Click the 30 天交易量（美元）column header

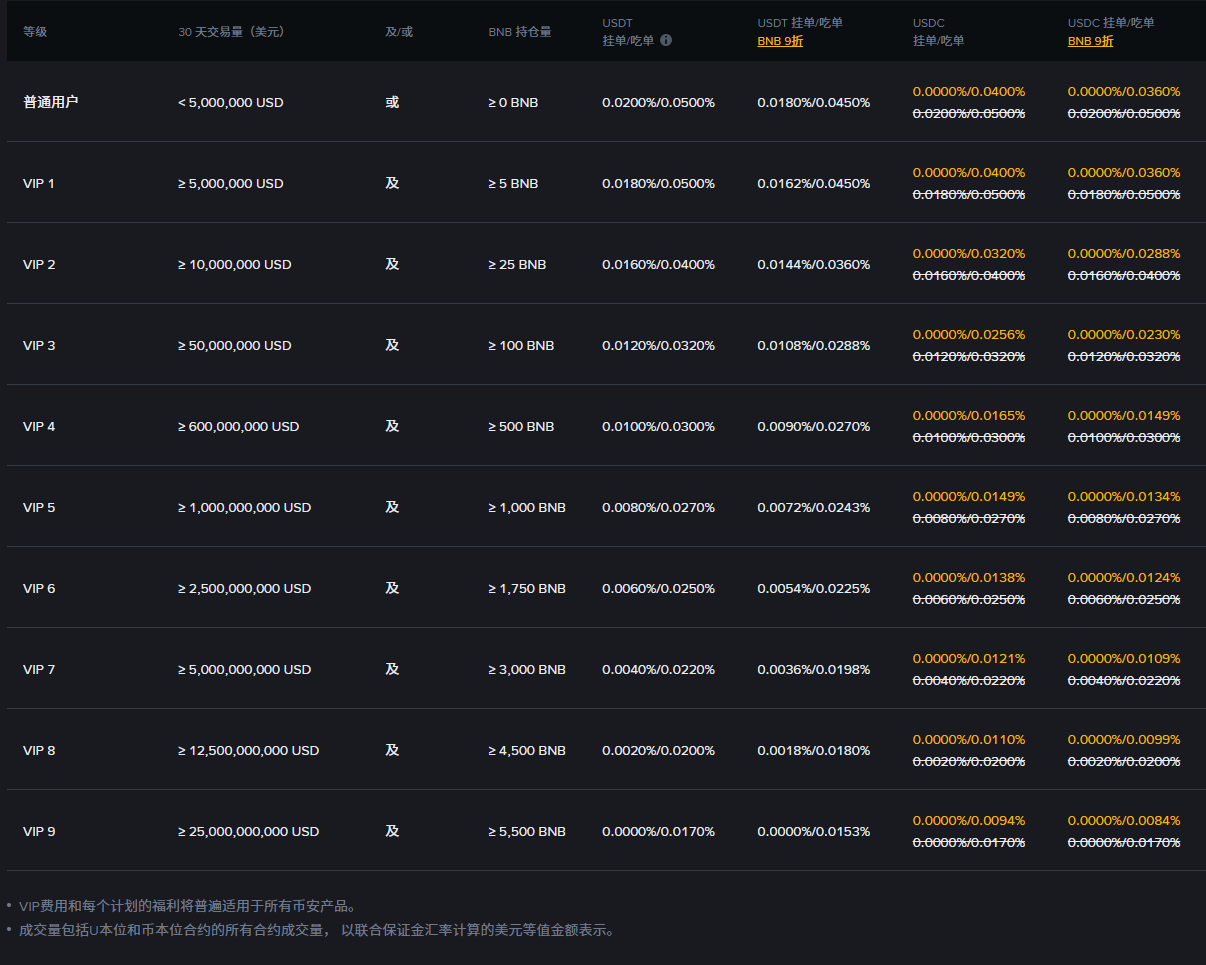point(232,31)
